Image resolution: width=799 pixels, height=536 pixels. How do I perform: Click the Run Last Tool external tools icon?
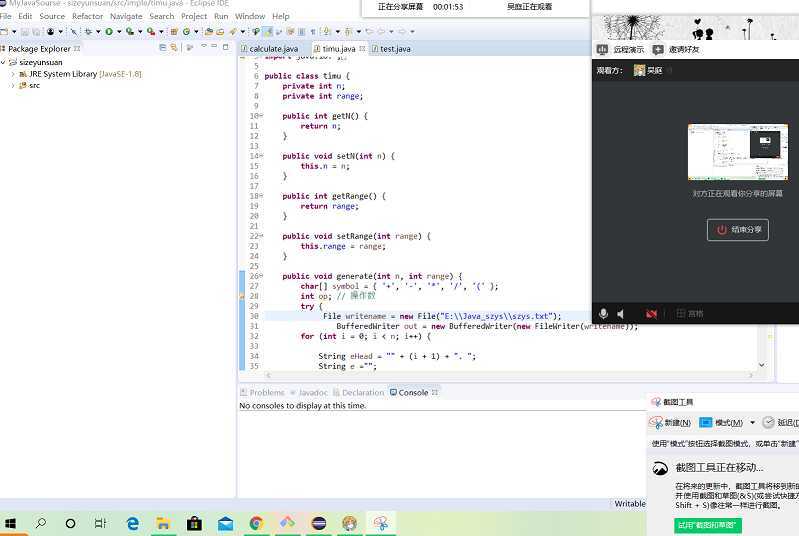coord(150,32)
